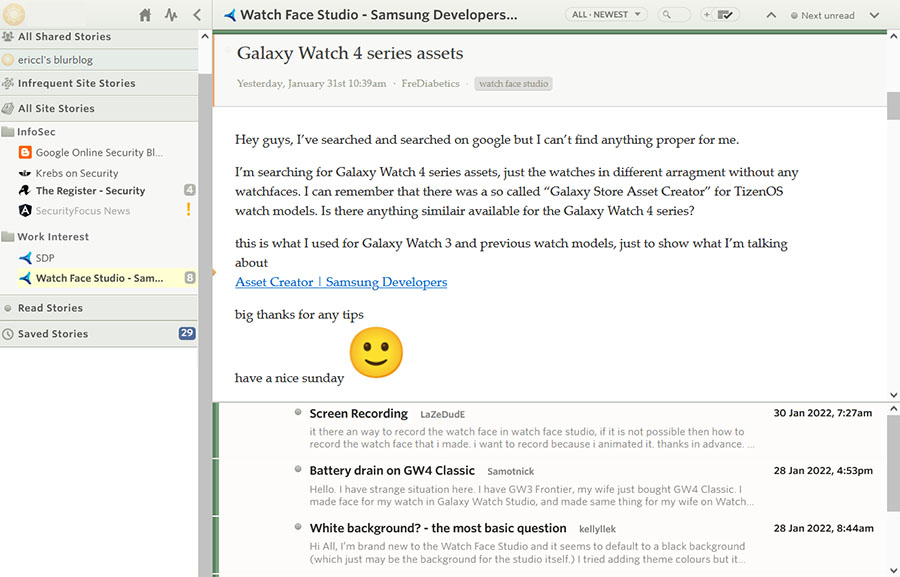The width and height of the screenshot is (900, 577).
Task: Collapse the InfoSec folder
Action: 9,132
